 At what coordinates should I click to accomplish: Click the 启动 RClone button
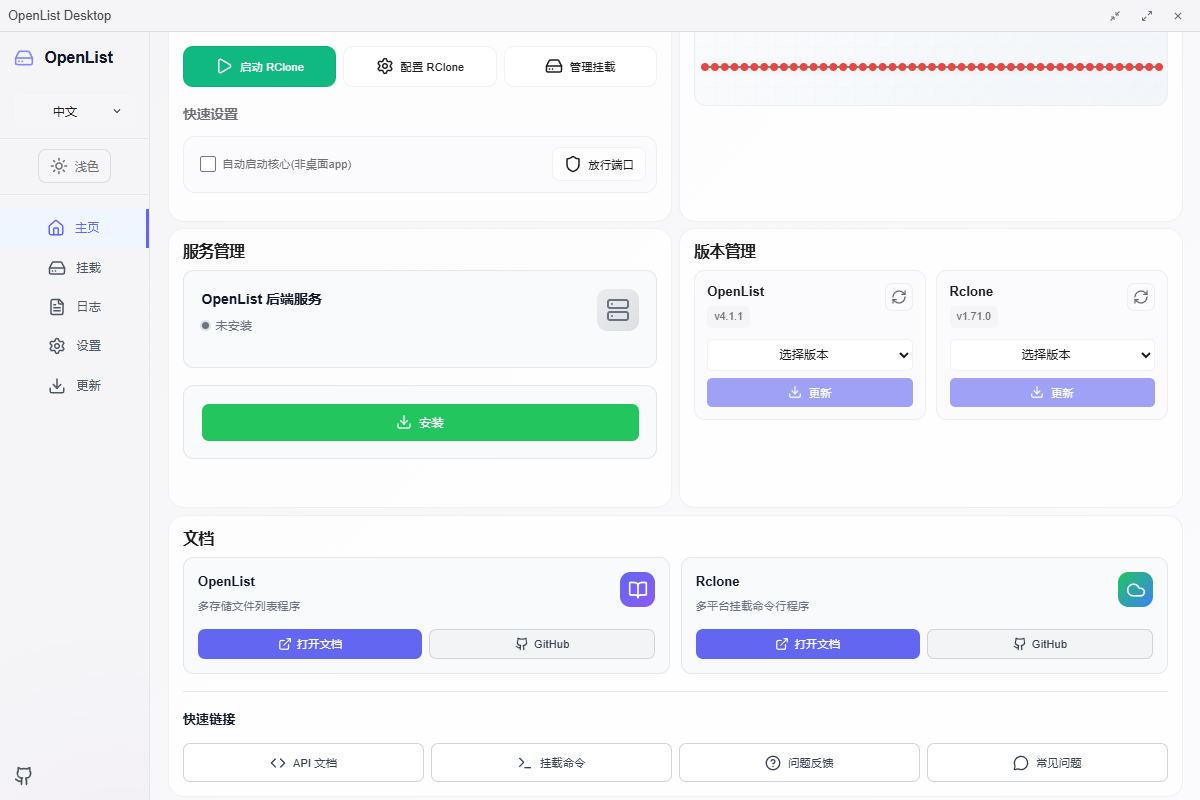[x=259, y=66]
